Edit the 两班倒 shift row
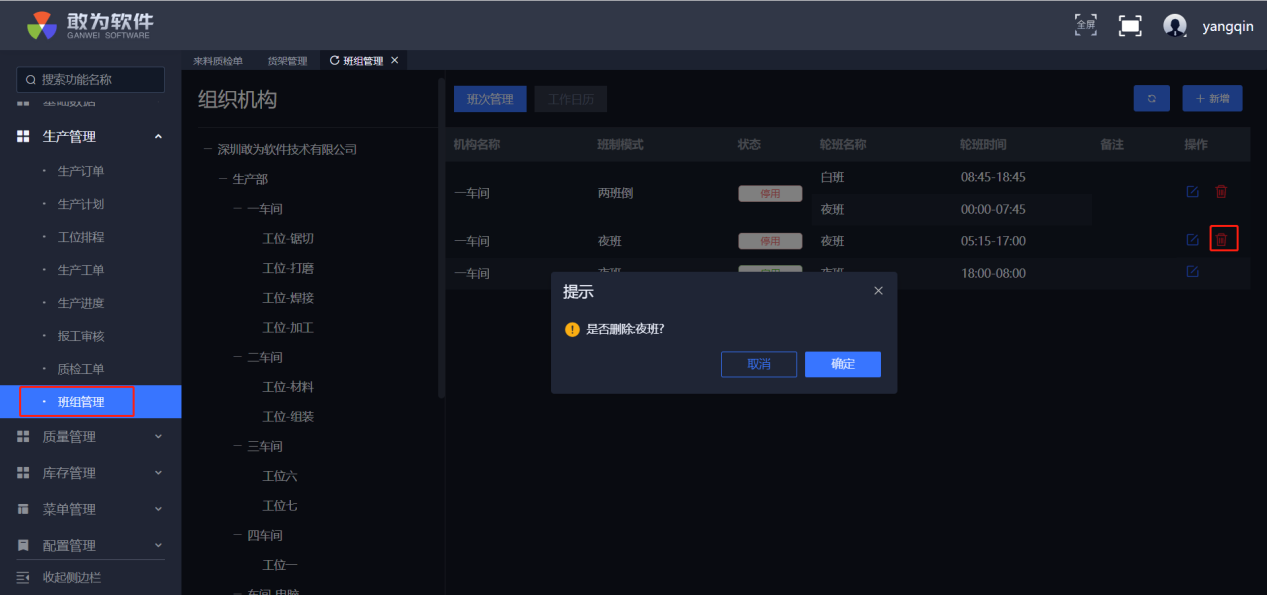 1192,192
